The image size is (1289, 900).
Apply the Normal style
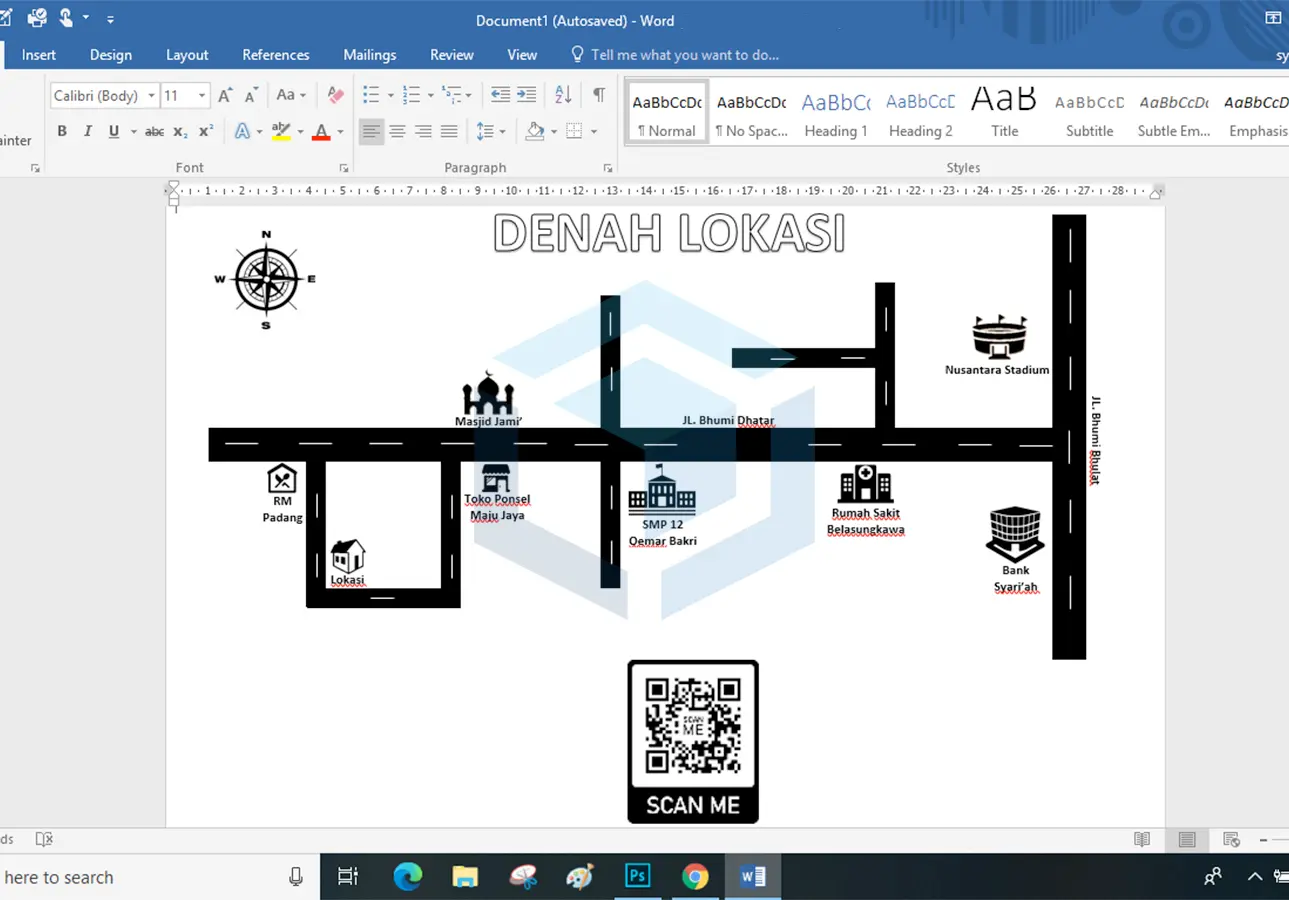pyautogui.click(x=667, y=113)
